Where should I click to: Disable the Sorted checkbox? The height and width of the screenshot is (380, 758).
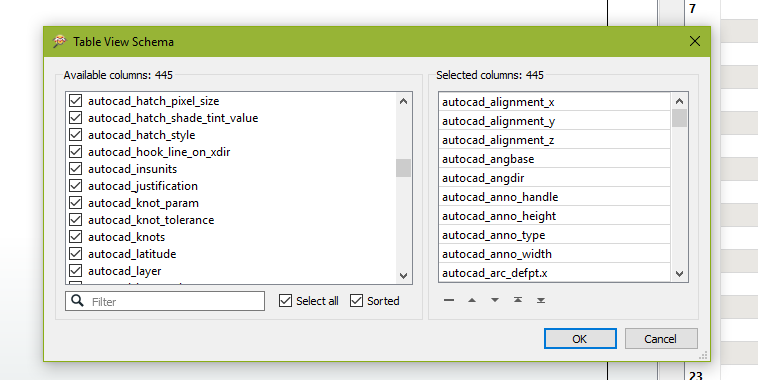356,301
